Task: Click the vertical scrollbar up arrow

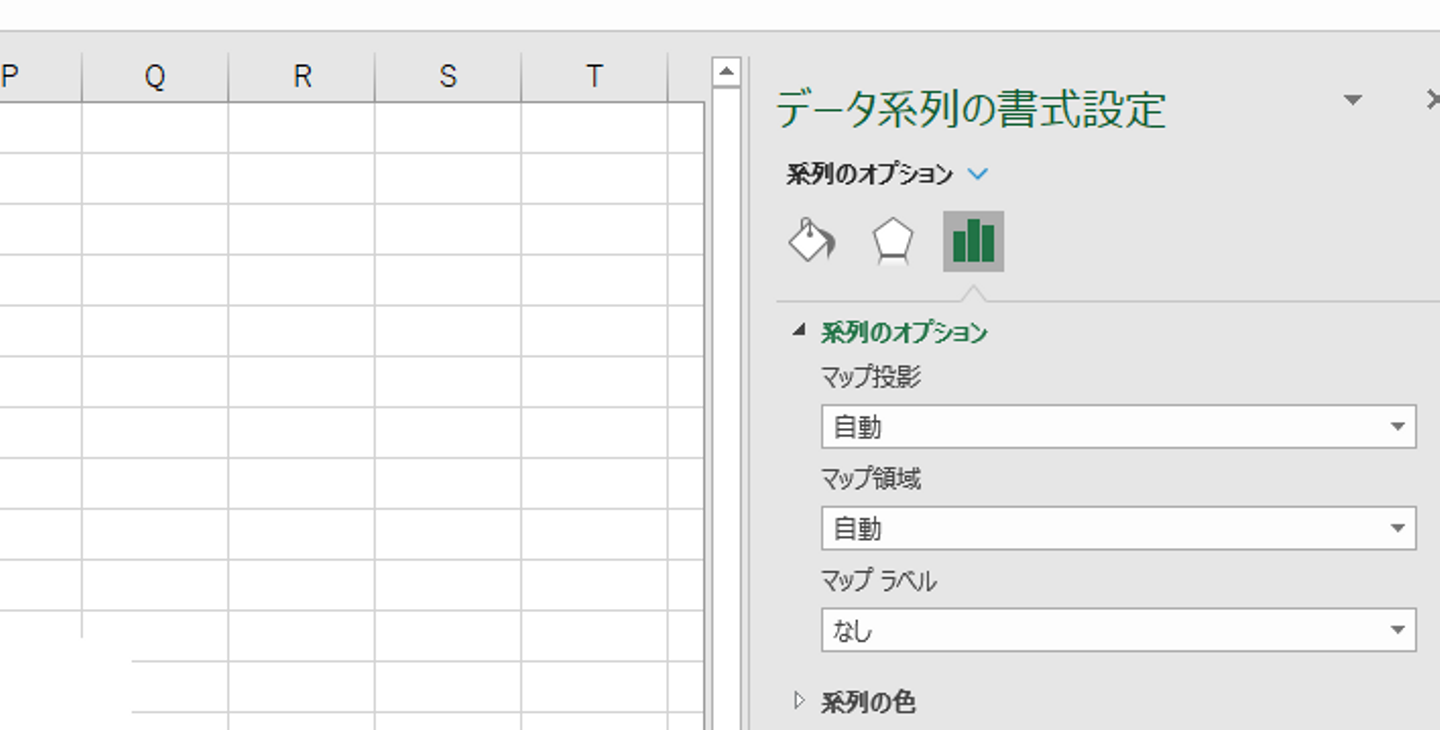Action: click(x=726, y=72)
